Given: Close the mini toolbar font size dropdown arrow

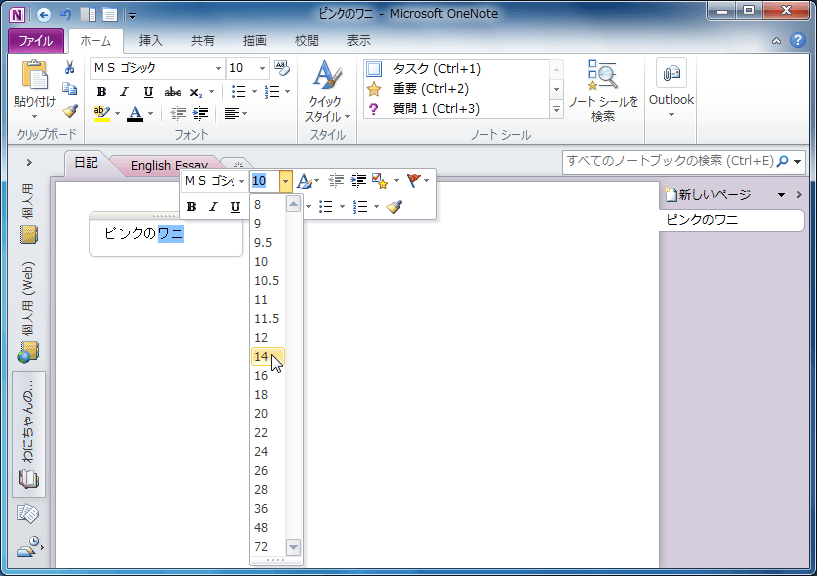Looking at the screenshot, I should click(286, 181).
